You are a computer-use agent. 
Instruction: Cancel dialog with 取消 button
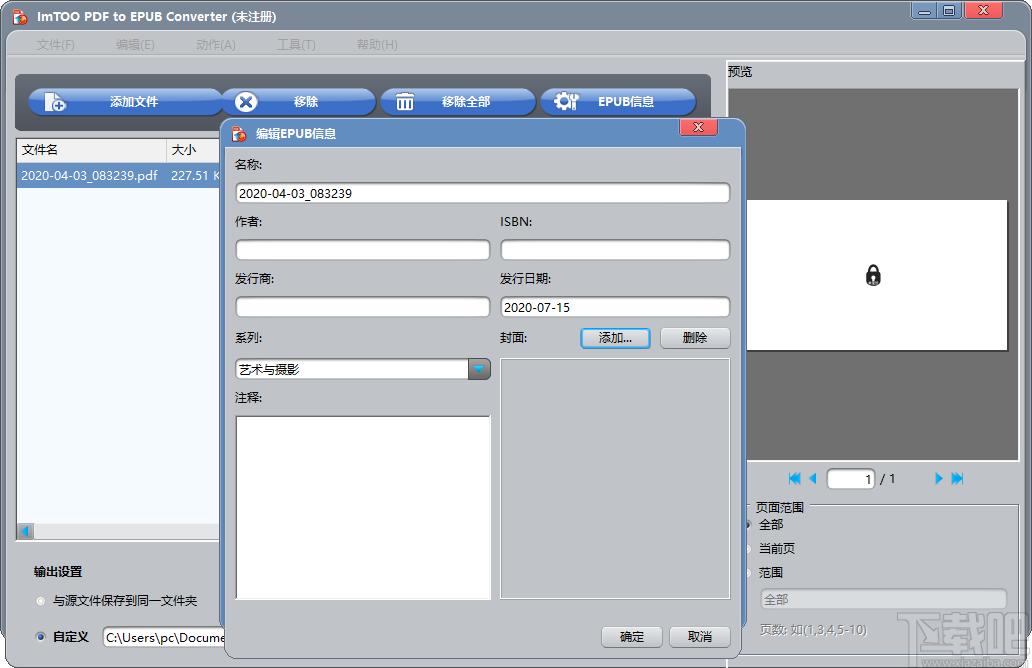700,636
